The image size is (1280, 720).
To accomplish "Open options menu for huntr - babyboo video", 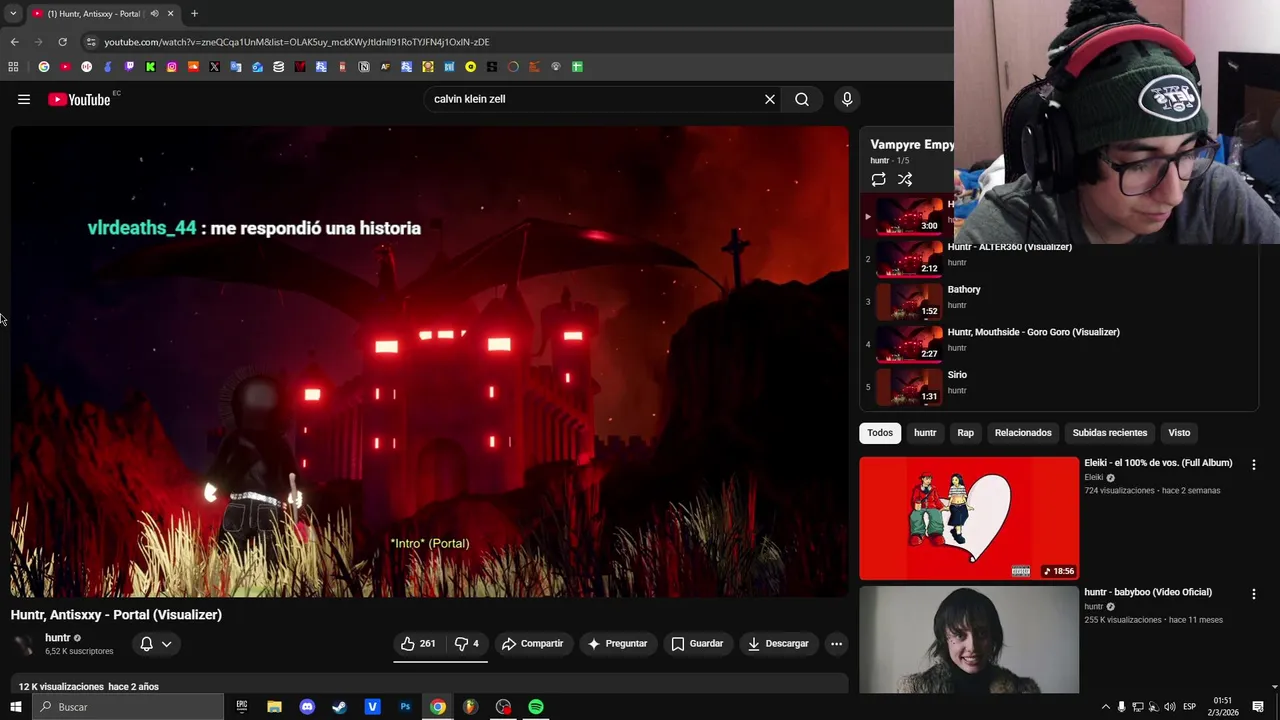I will [x=1253, y=594].
